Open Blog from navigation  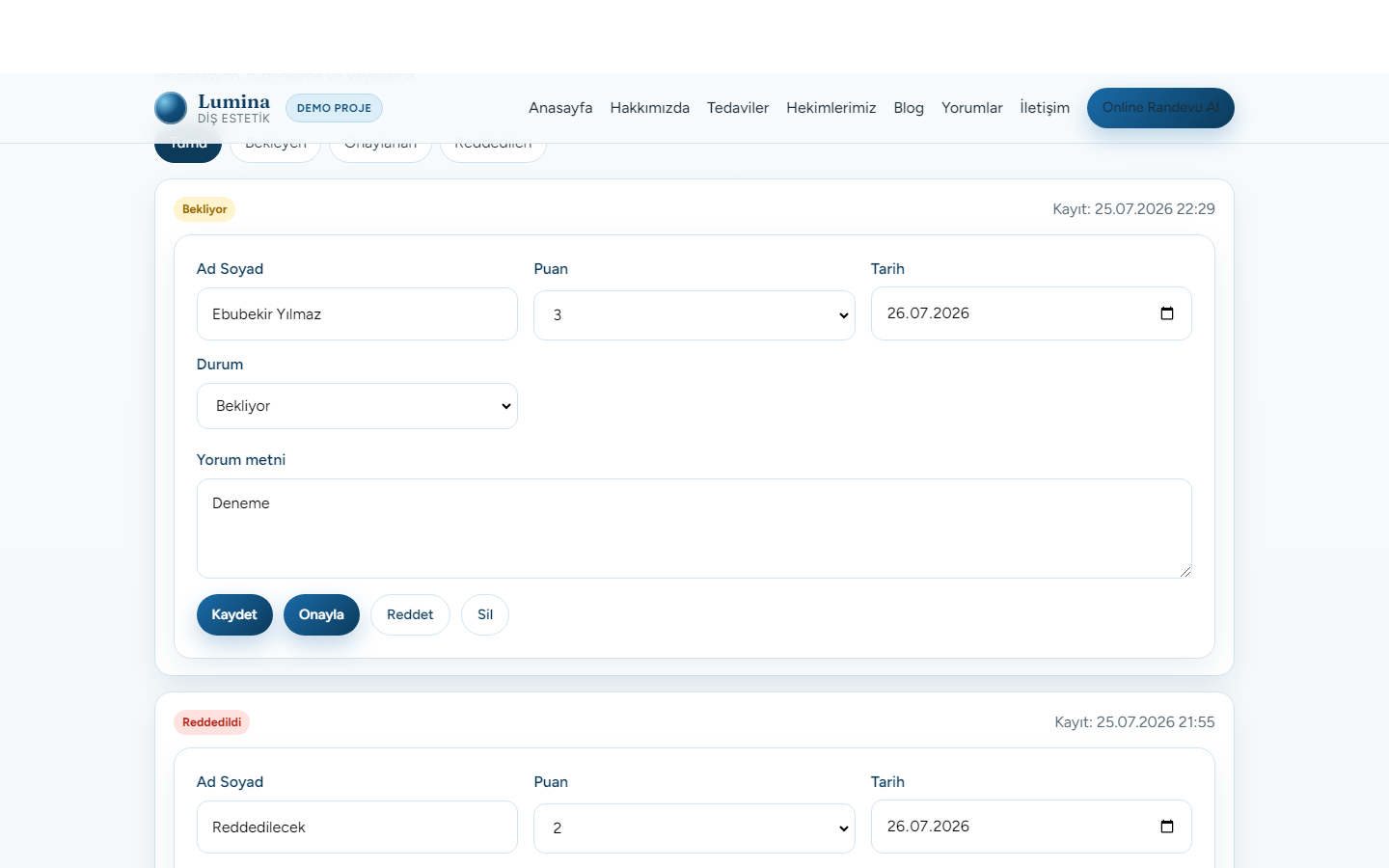(x=909, y=108)
